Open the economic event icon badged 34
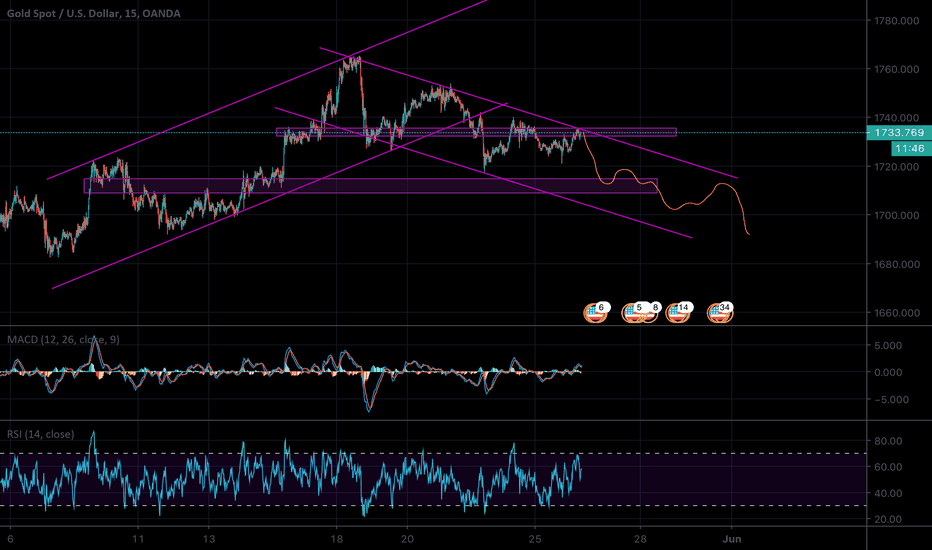Screen dimensions: 932x550 click(x=720, y=312)
